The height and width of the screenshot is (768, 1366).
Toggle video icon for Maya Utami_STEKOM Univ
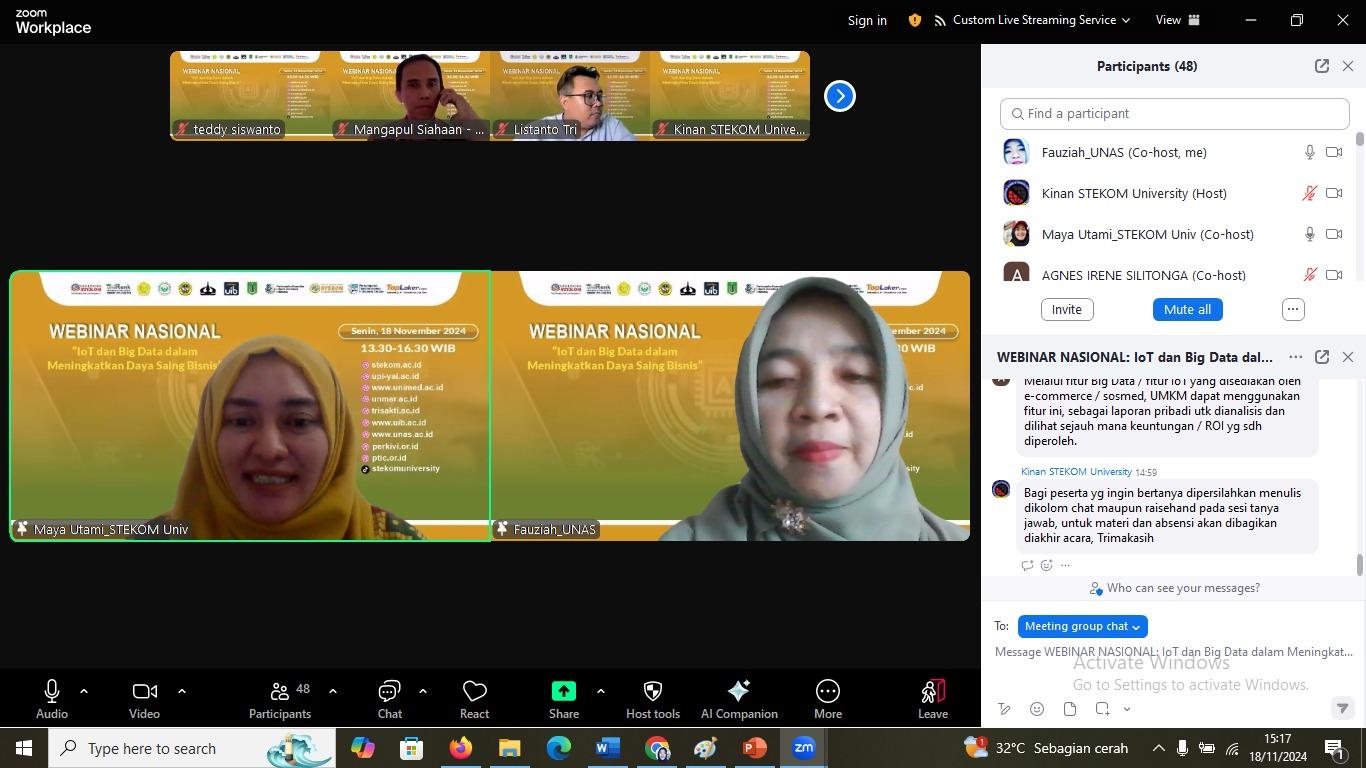1334,234
